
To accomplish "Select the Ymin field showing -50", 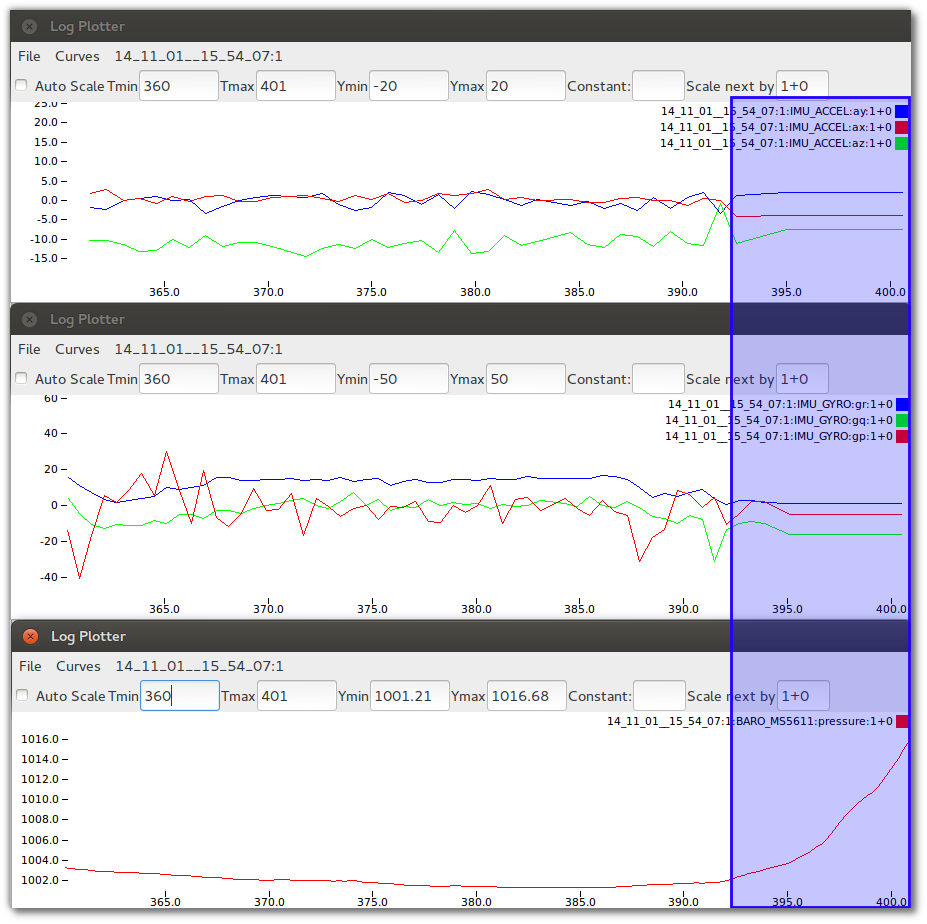I will click(x=409, y=379).
